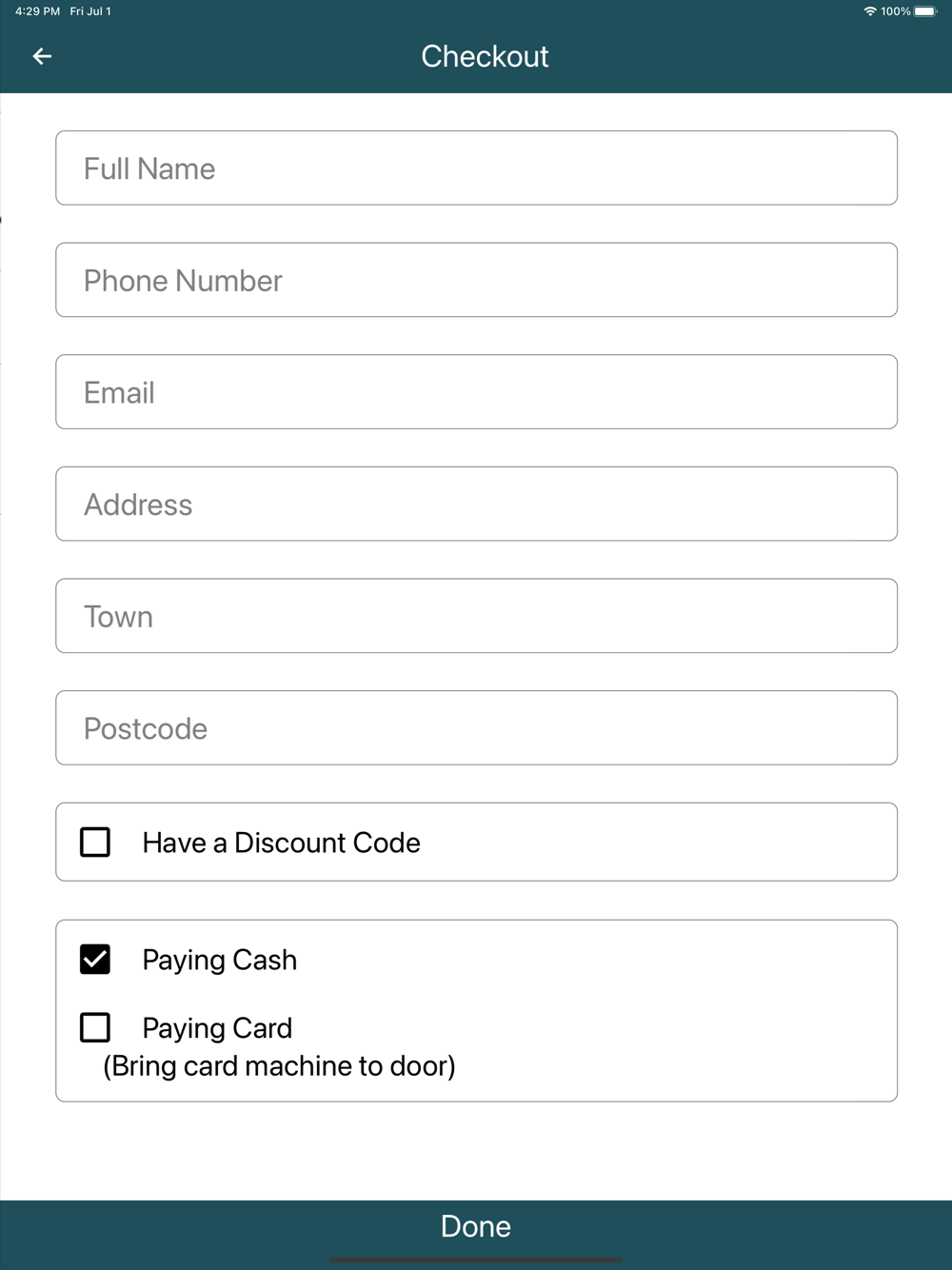The width and height of the screenshot is (952, 1270).
Task: Go back using the arrow icon
Action: point(42,56)
